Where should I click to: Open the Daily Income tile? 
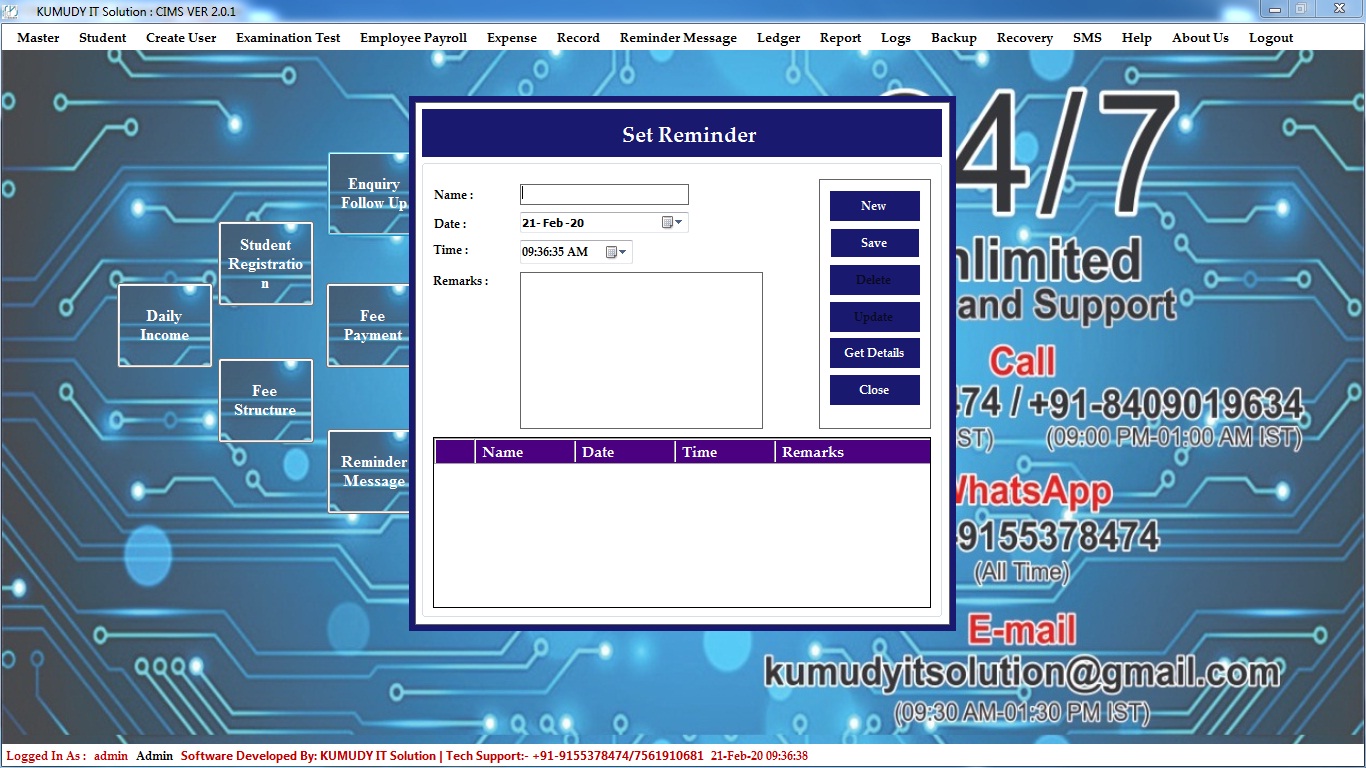pos(165,326)
